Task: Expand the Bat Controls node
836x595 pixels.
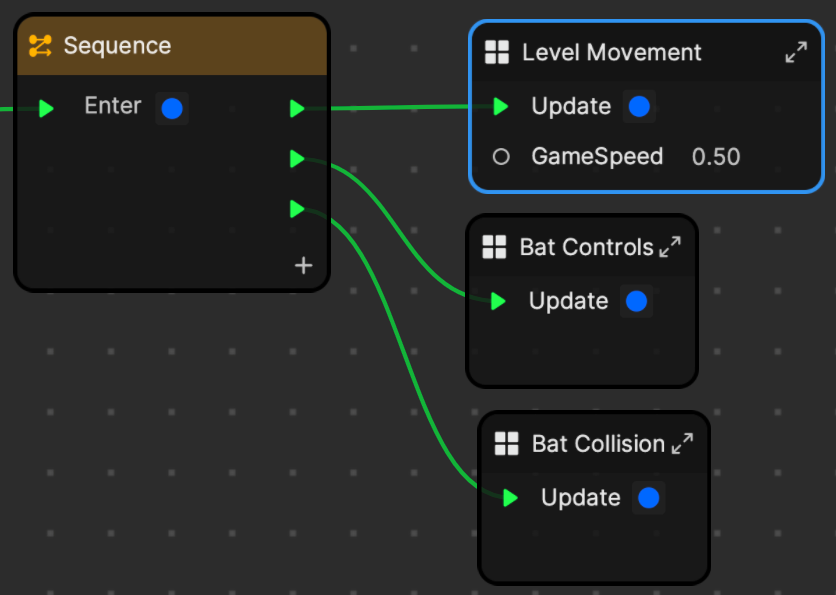Action: [x=670, y=247]
